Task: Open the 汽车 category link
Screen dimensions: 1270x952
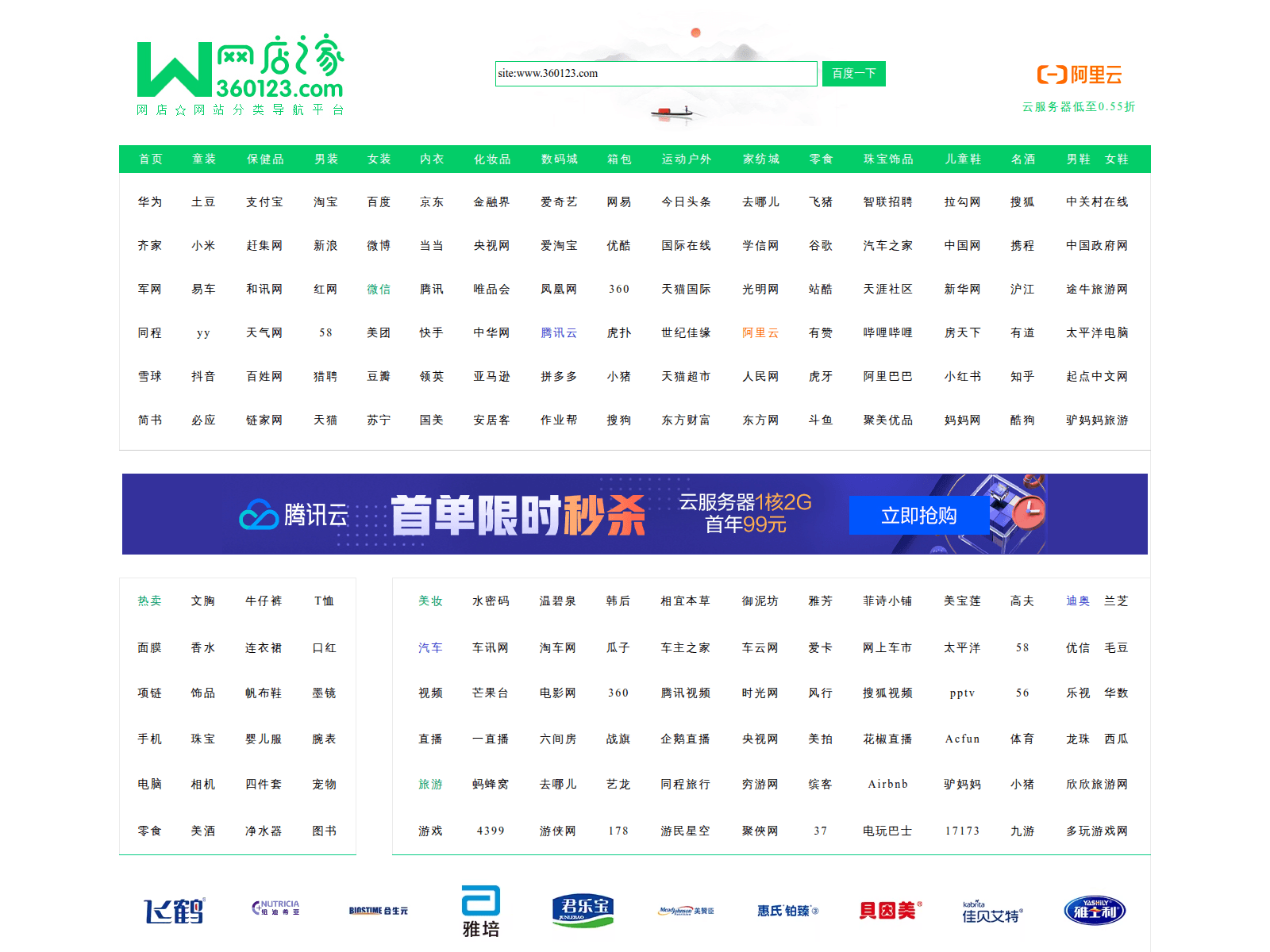Action: click(x=430, y=647)
